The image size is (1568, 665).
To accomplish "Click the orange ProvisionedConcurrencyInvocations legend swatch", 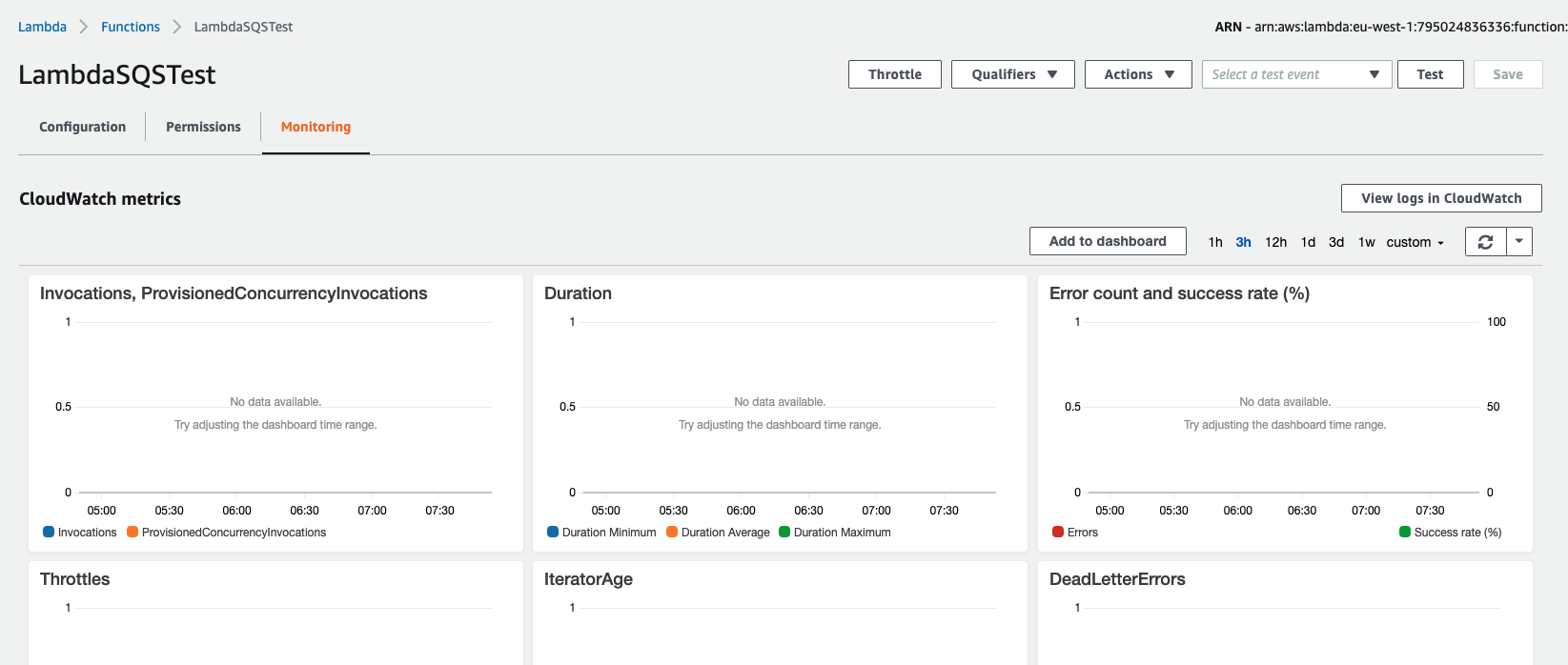I will (132, 532).
